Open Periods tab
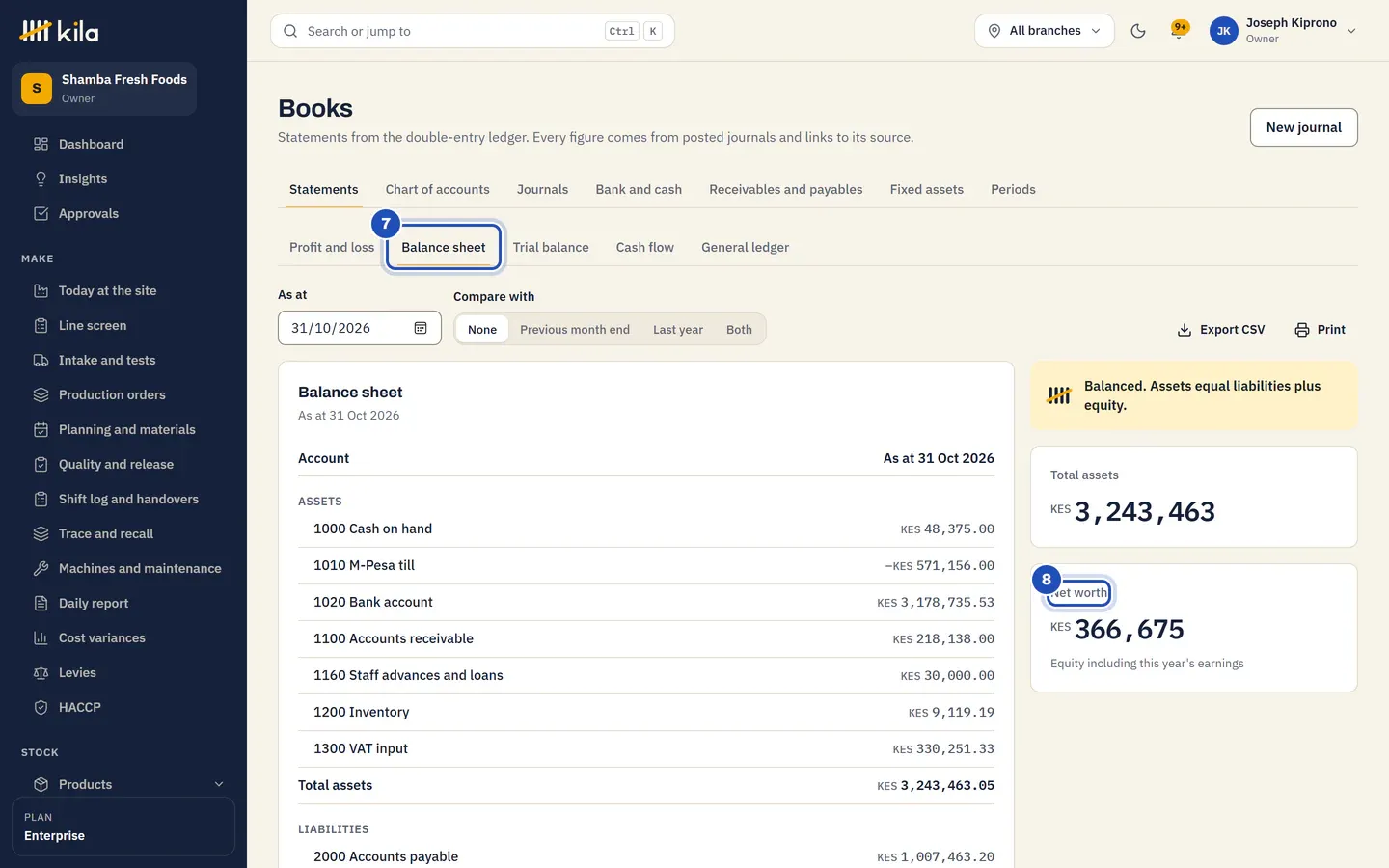Viewport: 1389px width, 868px height. 1013,190
